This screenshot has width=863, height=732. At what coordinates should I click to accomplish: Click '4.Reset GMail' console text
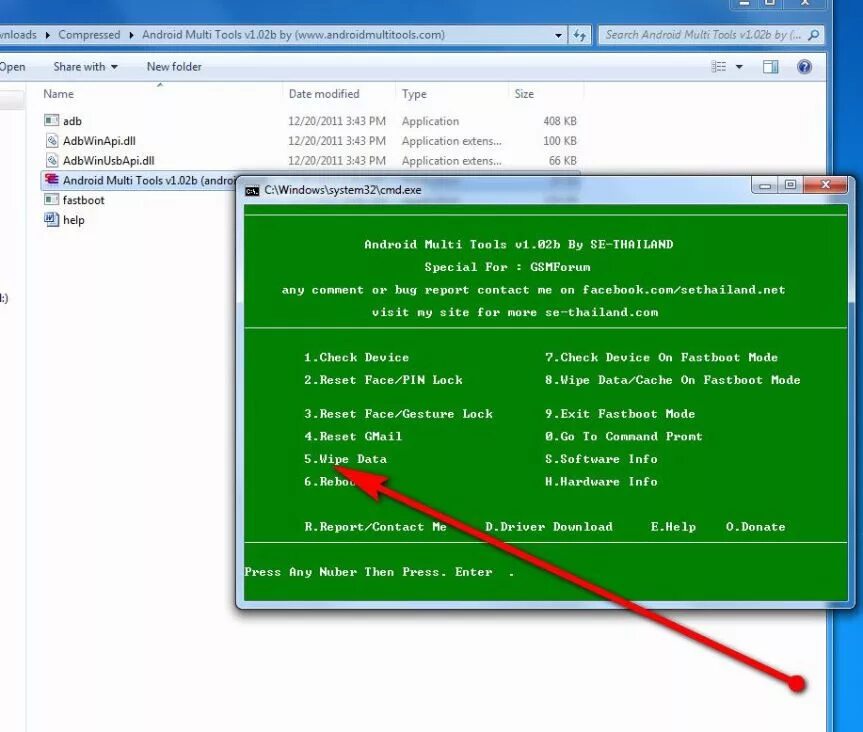[x=353, y=436]
